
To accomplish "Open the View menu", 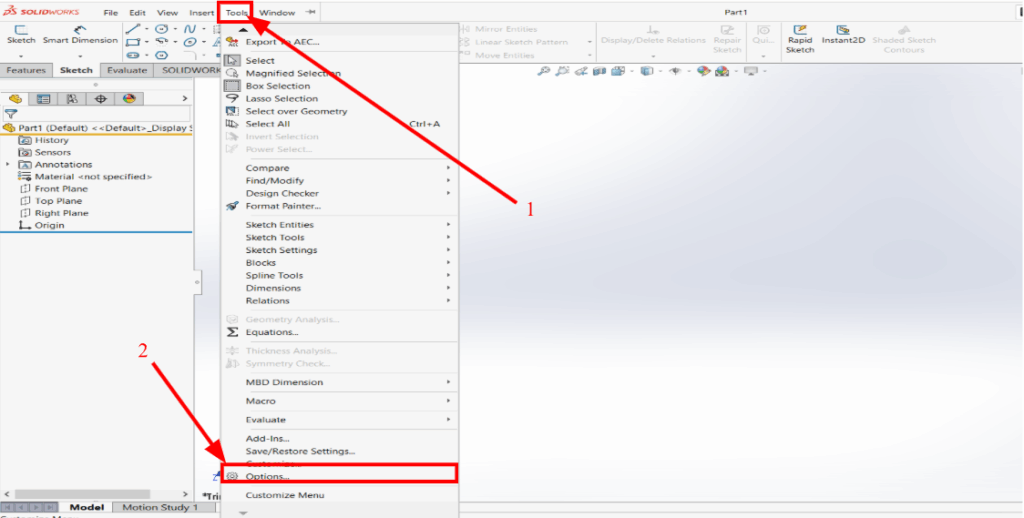I will pos(167,12).
